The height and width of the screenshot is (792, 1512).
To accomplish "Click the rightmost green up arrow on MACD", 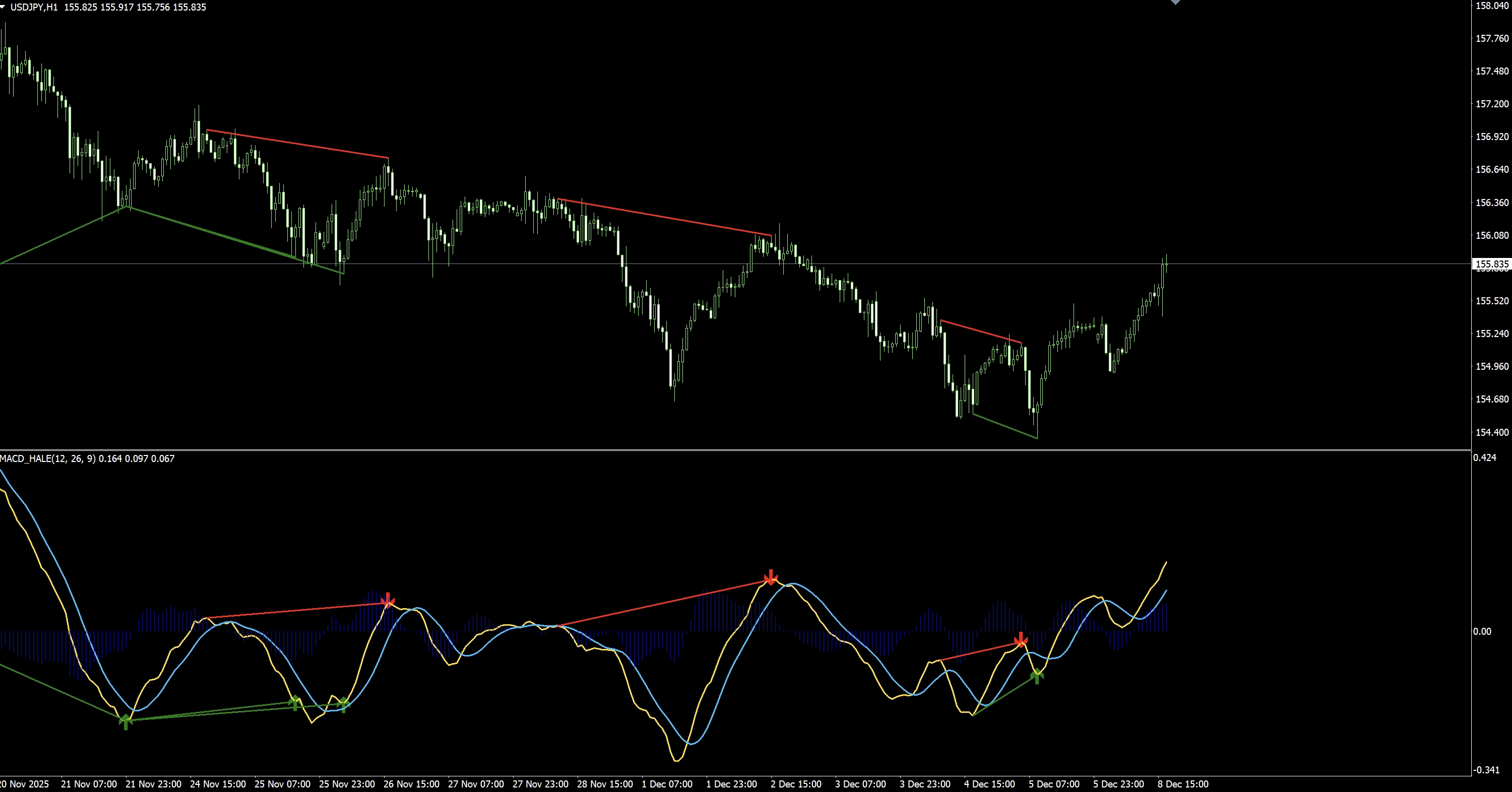I will pos(1037,676).
